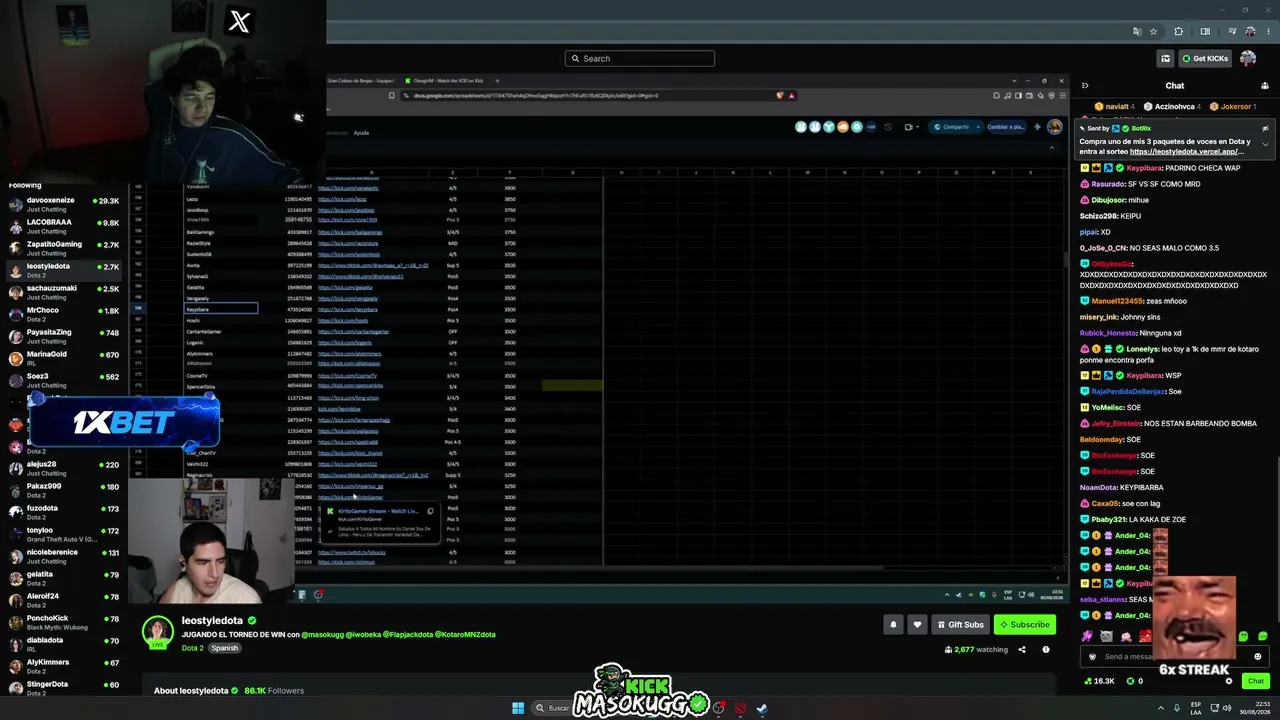
Task: Collapse the chat panel with arrow icon
Action: coord(1085,85)
